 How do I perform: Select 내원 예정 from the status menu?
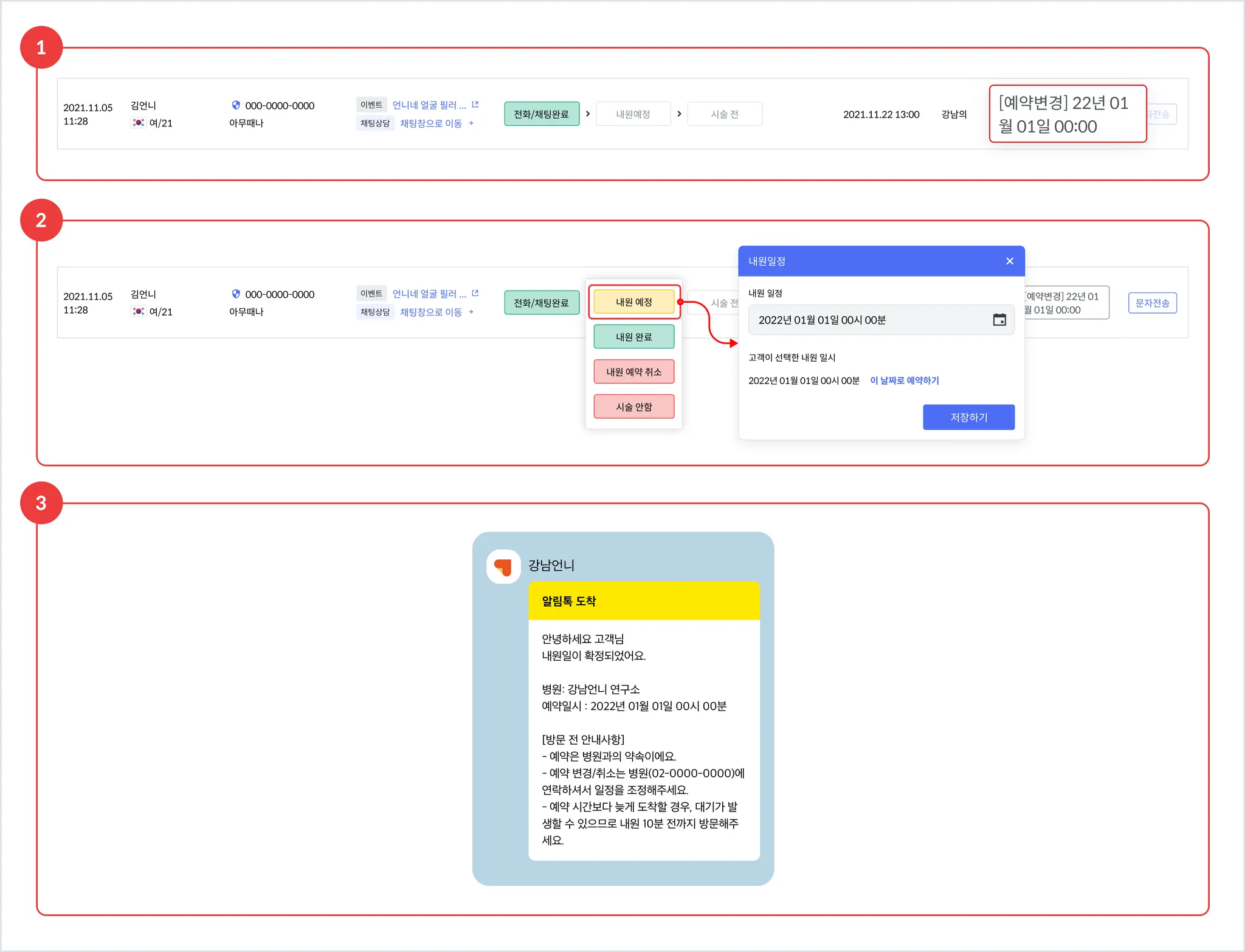[633, 302]
